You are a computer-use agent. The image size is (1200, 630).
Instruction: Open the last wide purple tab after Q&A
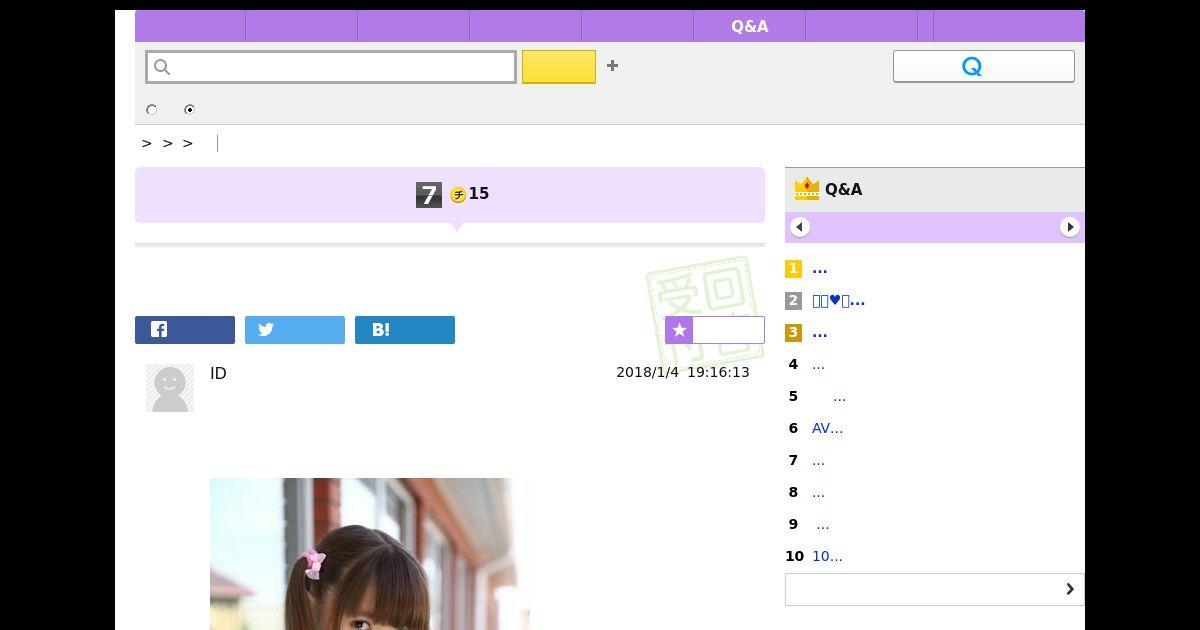(x=1009, y=26)
